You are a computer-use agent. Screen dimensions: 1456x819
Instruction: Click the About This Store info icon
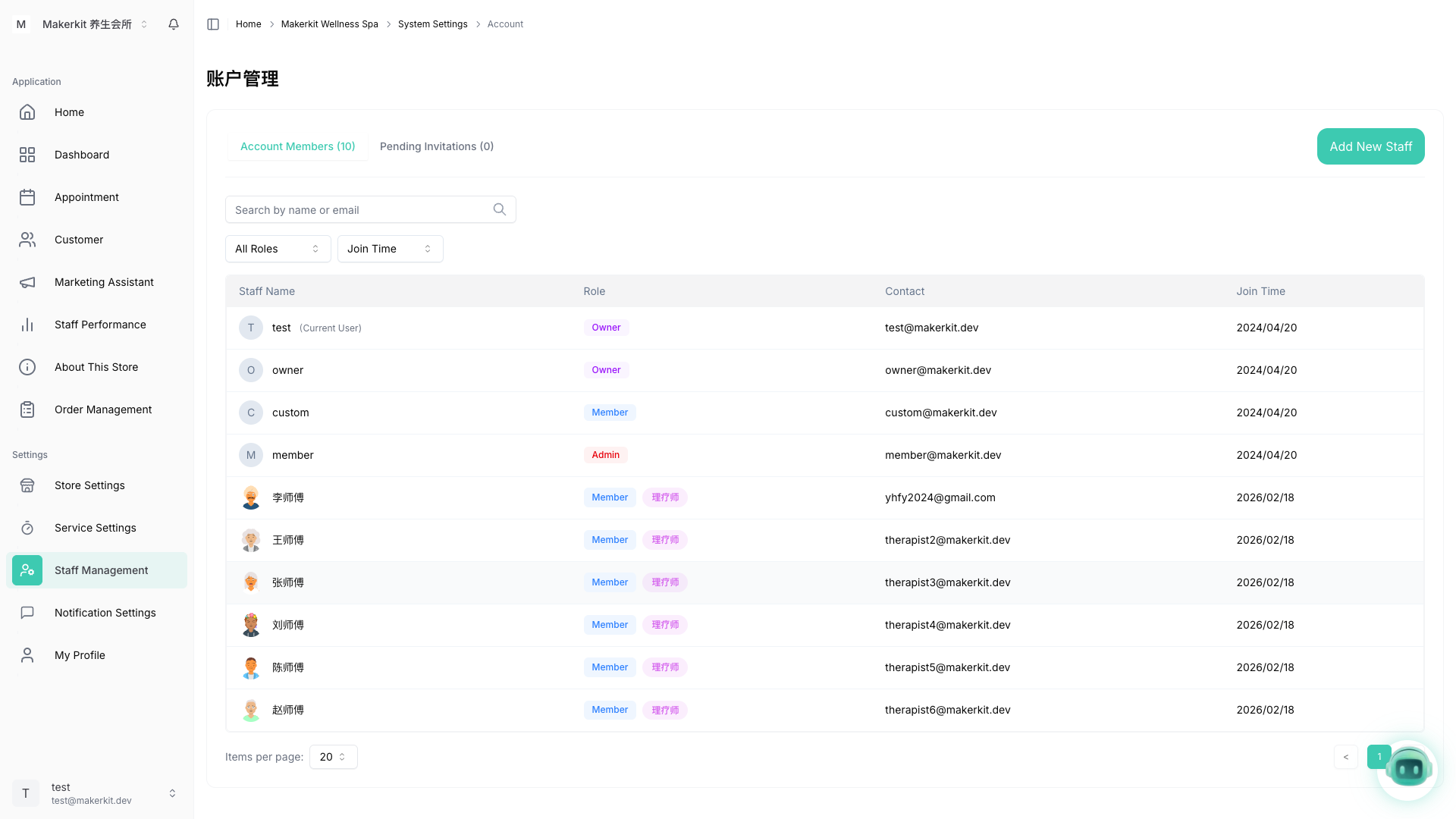(x=27, y=367)
